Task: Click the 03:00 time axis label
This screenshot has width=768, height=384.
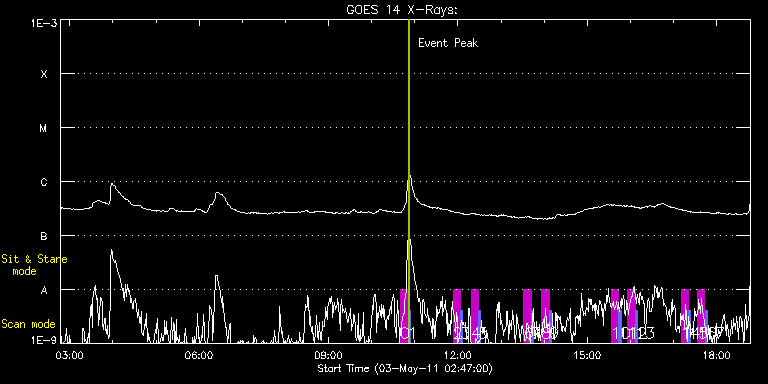Action: coord(70,356)
